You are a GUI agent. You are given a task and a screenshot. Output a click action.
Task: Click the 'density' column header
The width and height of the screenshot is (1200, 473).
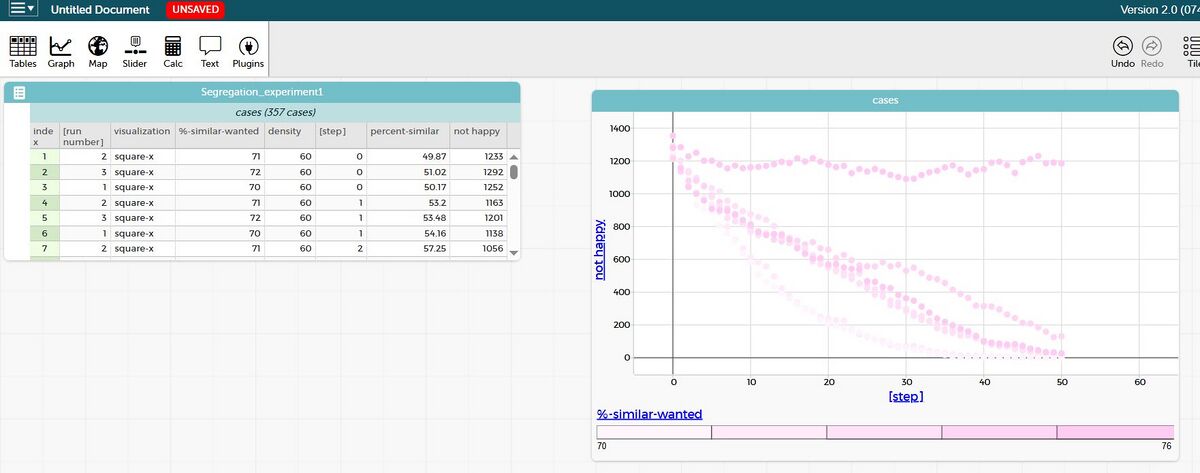[x=285, y=131]
